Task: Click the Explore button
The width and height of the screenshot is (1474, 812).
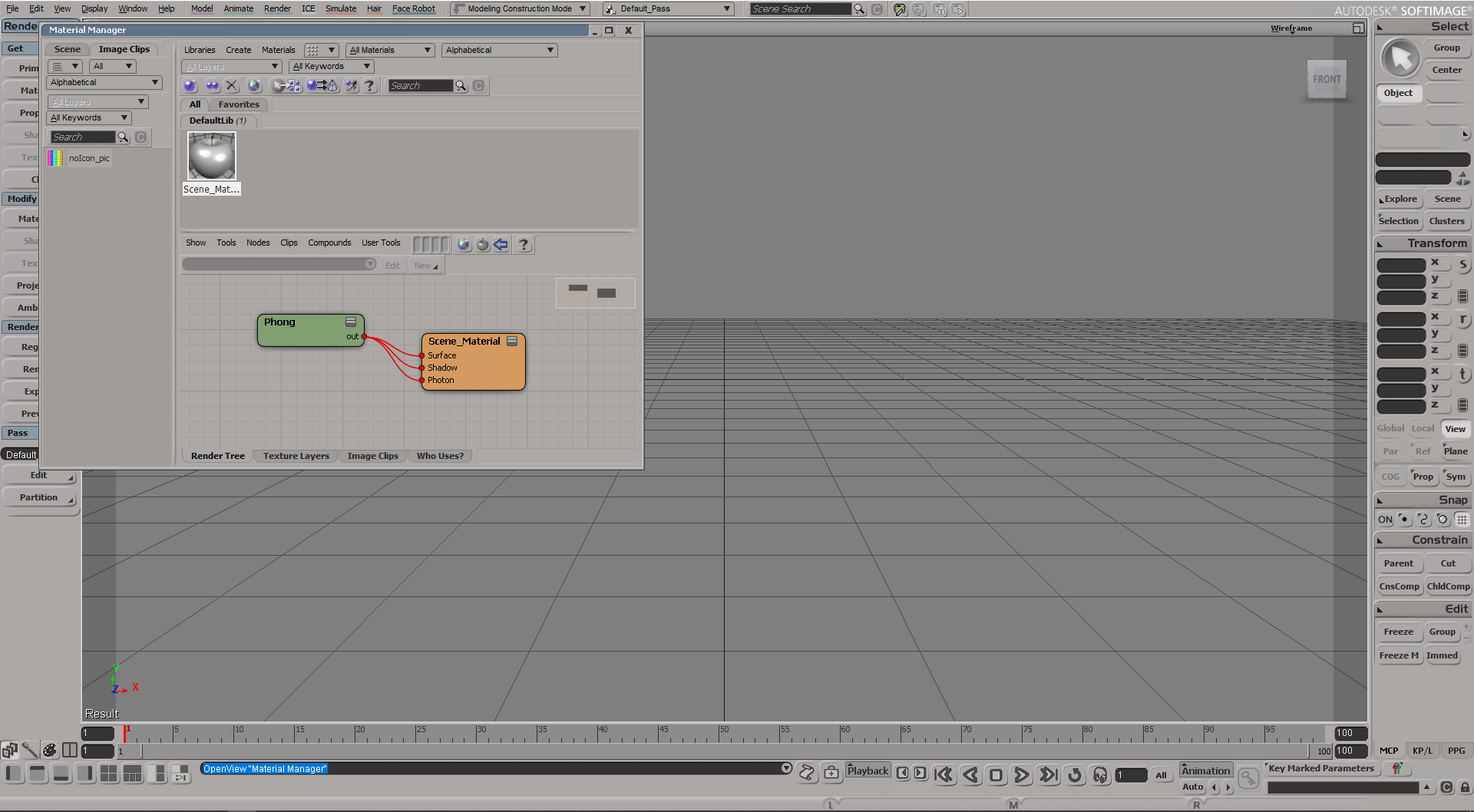Action: pos(1400,200)
